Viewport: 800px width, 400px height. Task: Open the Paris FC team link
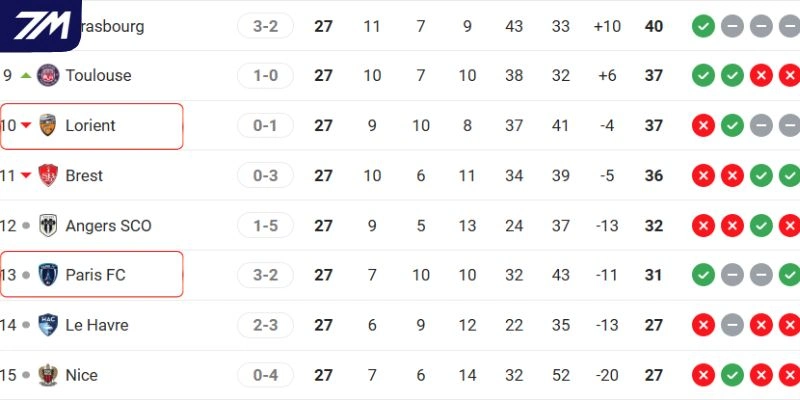pyautogui.click(x=95, y=275)
